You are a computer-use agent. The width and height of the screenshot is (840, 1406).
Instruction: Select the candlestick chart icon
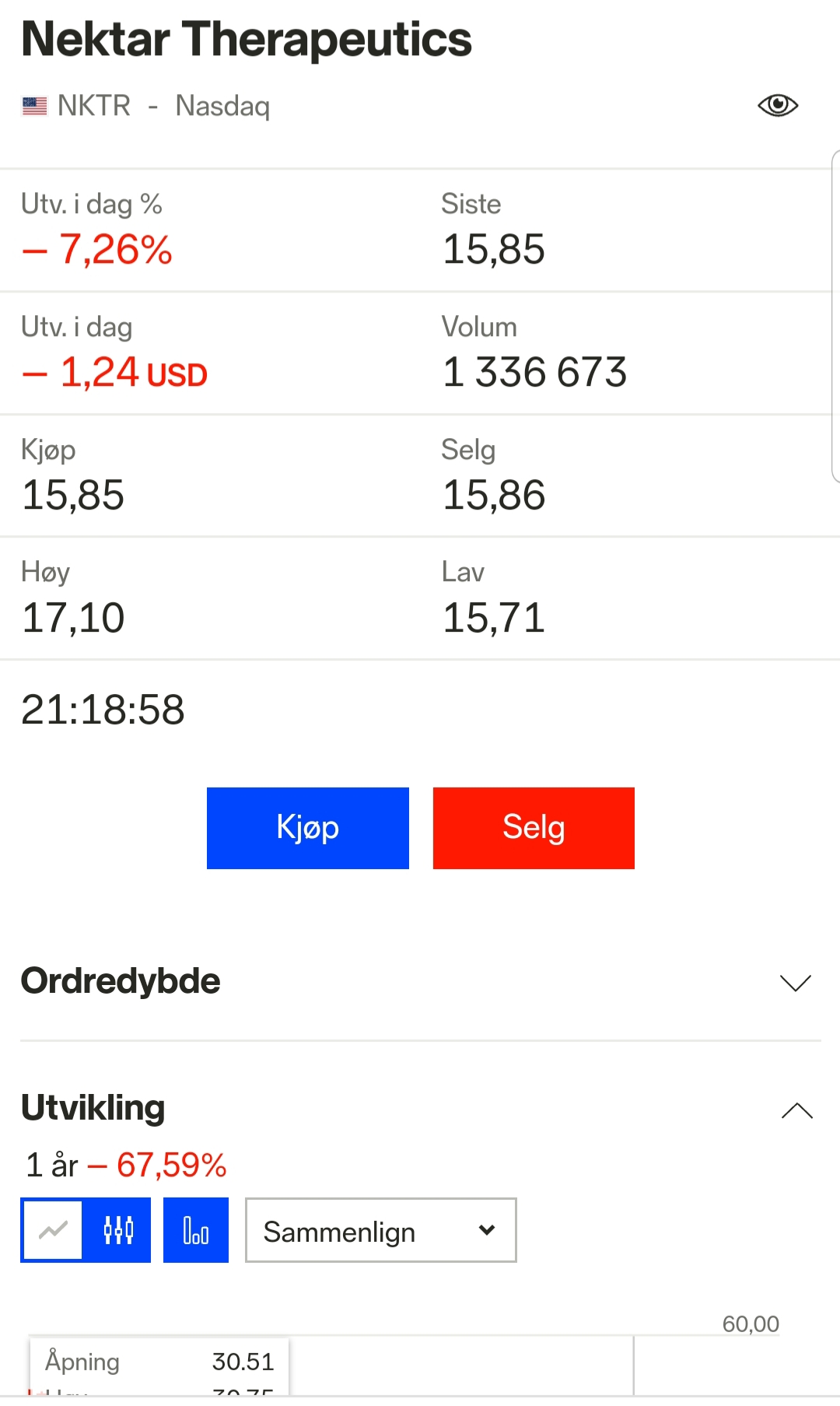tap(118, 1230)
